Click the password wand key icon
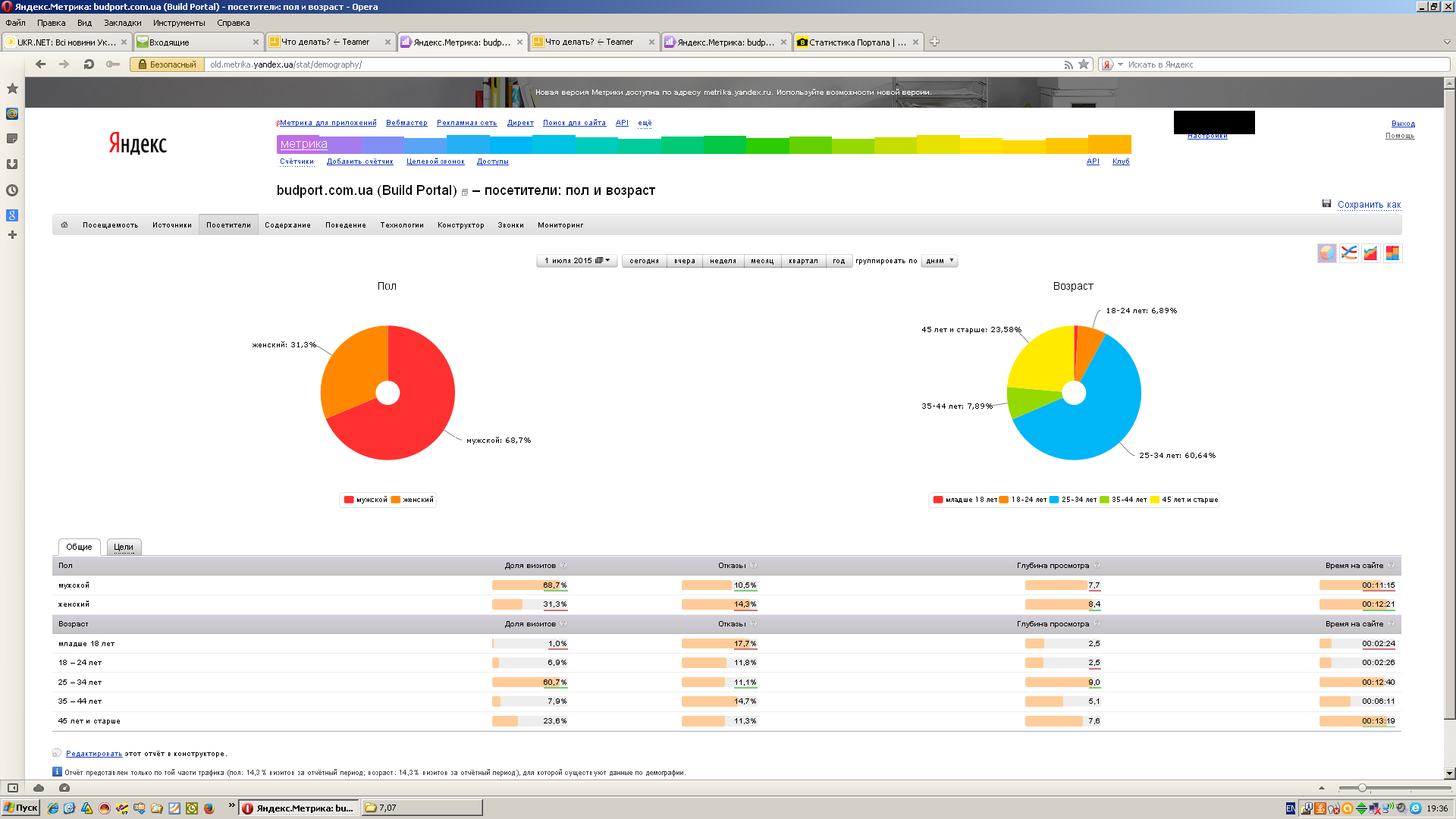Screen dimensions: 1456x819 coord(113,64)
